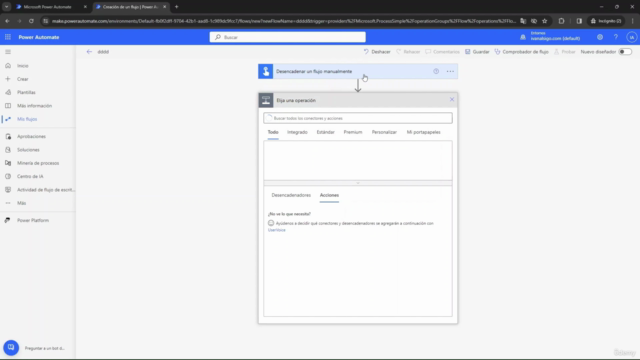640x360 pixels.
Task: Click Probar in the toolbar
Action: pos(564,52)
